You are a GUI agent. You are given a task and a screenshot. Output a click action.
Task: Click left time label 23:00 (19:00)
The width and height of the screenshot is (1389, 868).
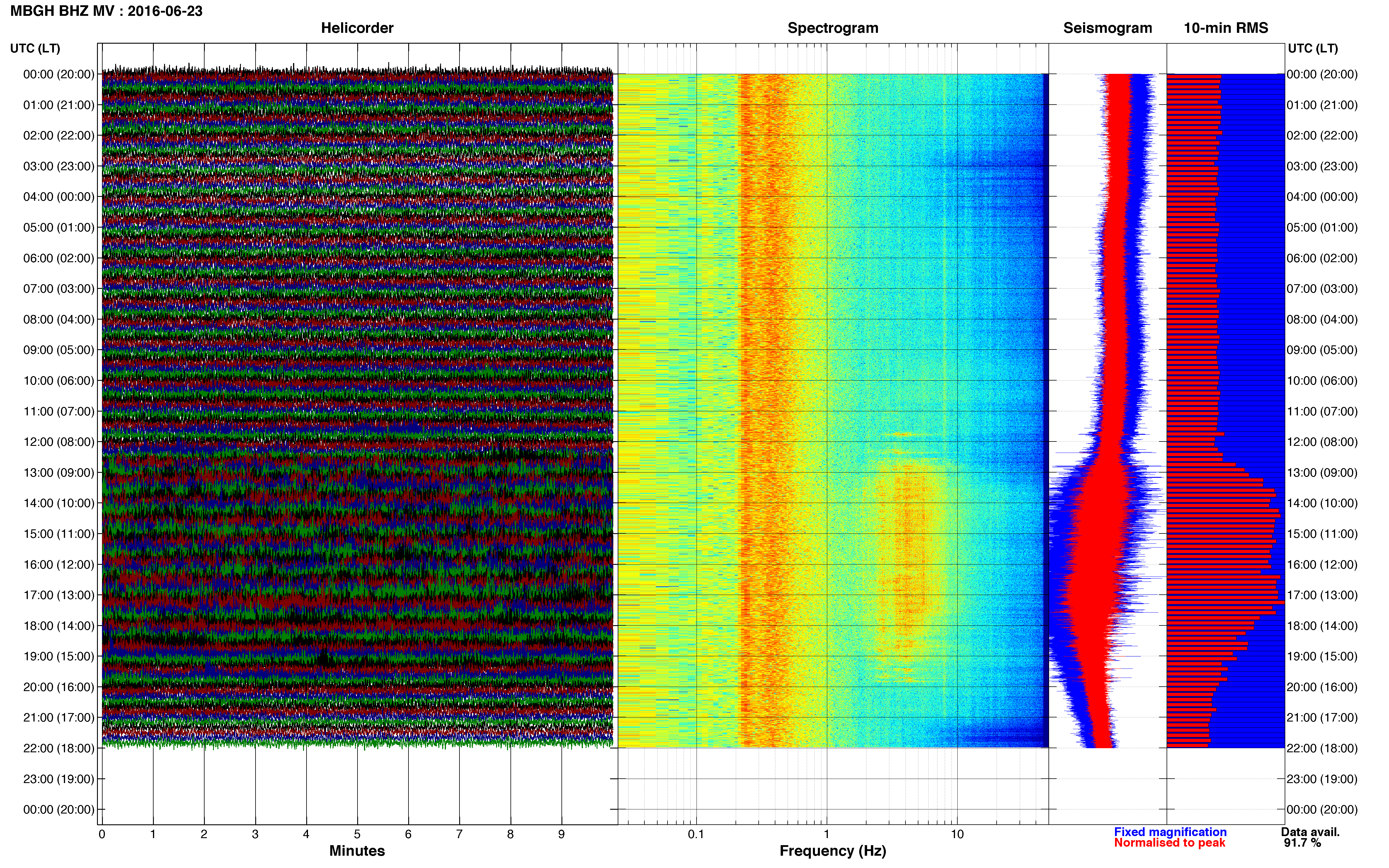[x=59, y=779]
